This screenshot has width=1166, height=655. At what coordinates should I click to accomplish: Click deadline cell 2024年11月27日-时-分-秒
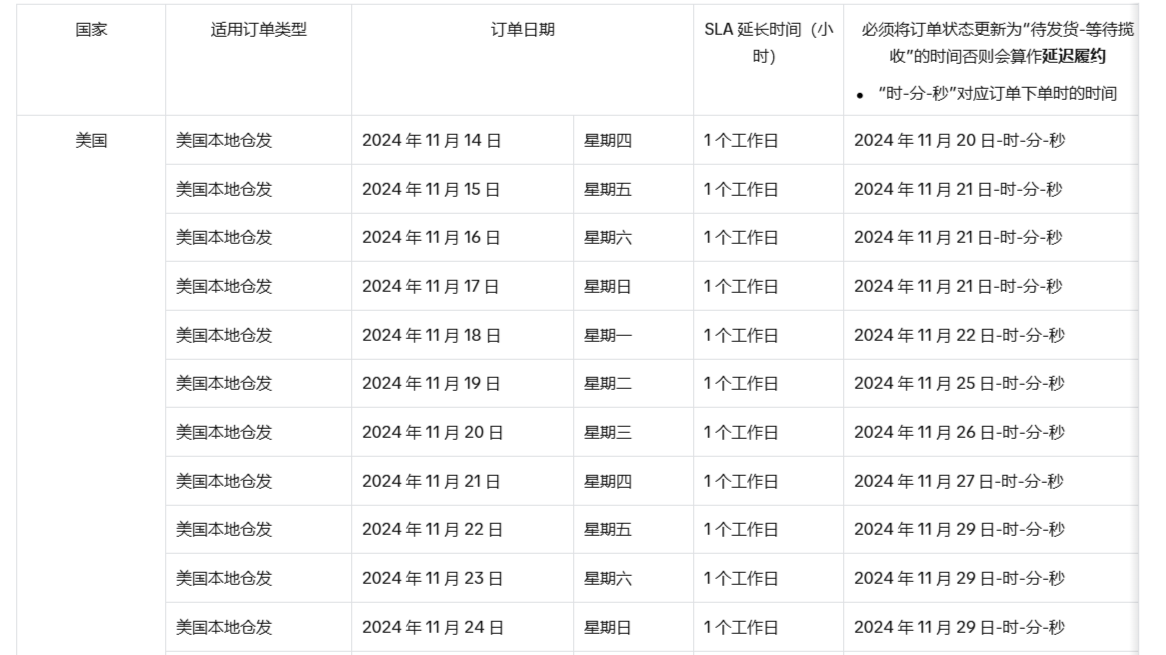(959, 481)
